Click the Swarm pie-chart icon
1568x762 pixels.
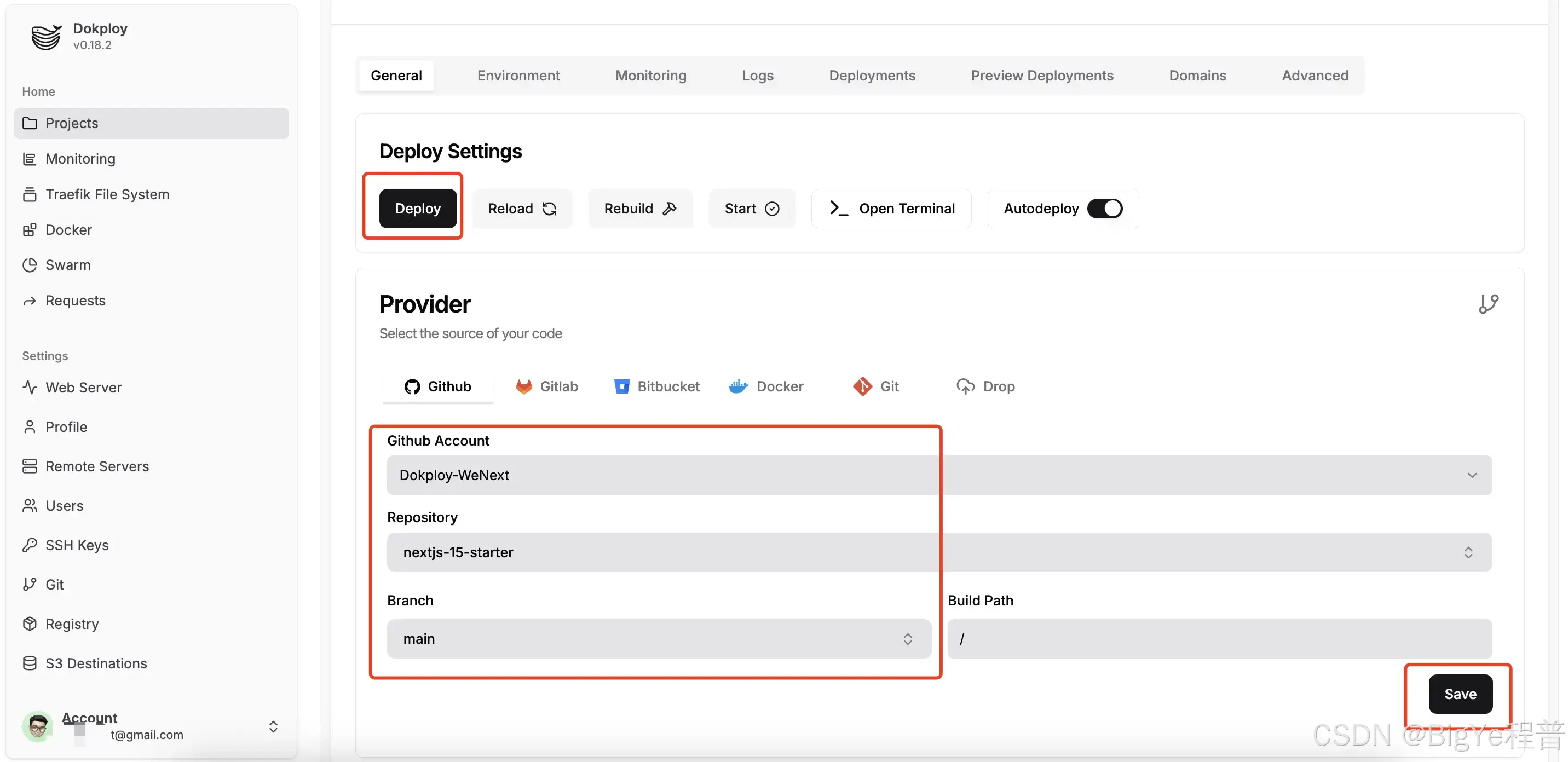pos(29,265)
